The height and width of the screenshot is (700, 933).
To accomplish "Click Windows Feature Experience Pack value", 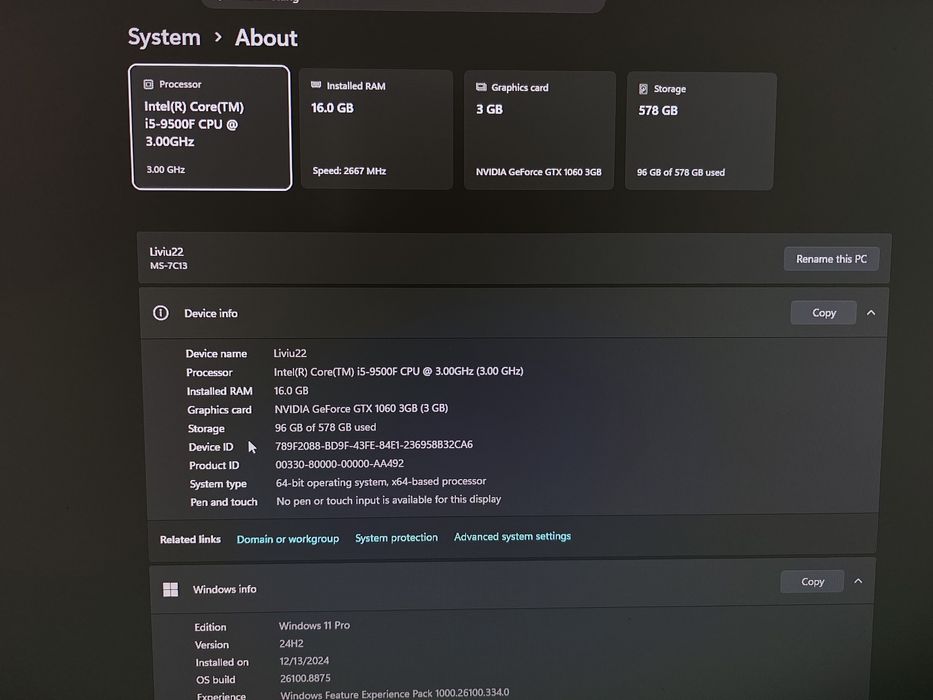I will [x=395, y=693].
